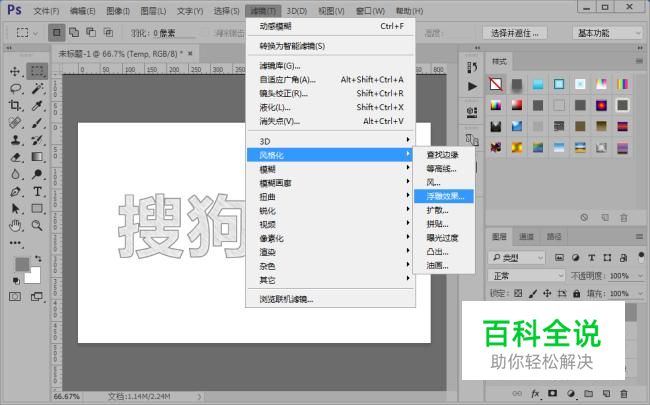
Task: Click the background white color swatch
Action: point(34,277)
